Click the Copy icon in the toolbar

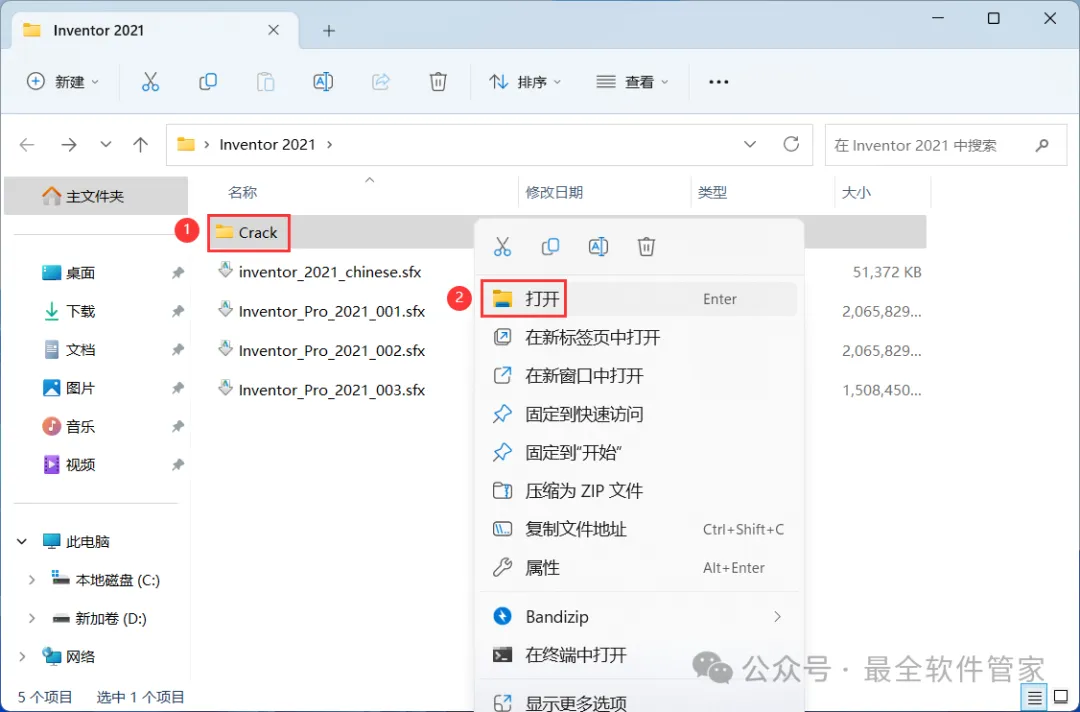[207, 82]
